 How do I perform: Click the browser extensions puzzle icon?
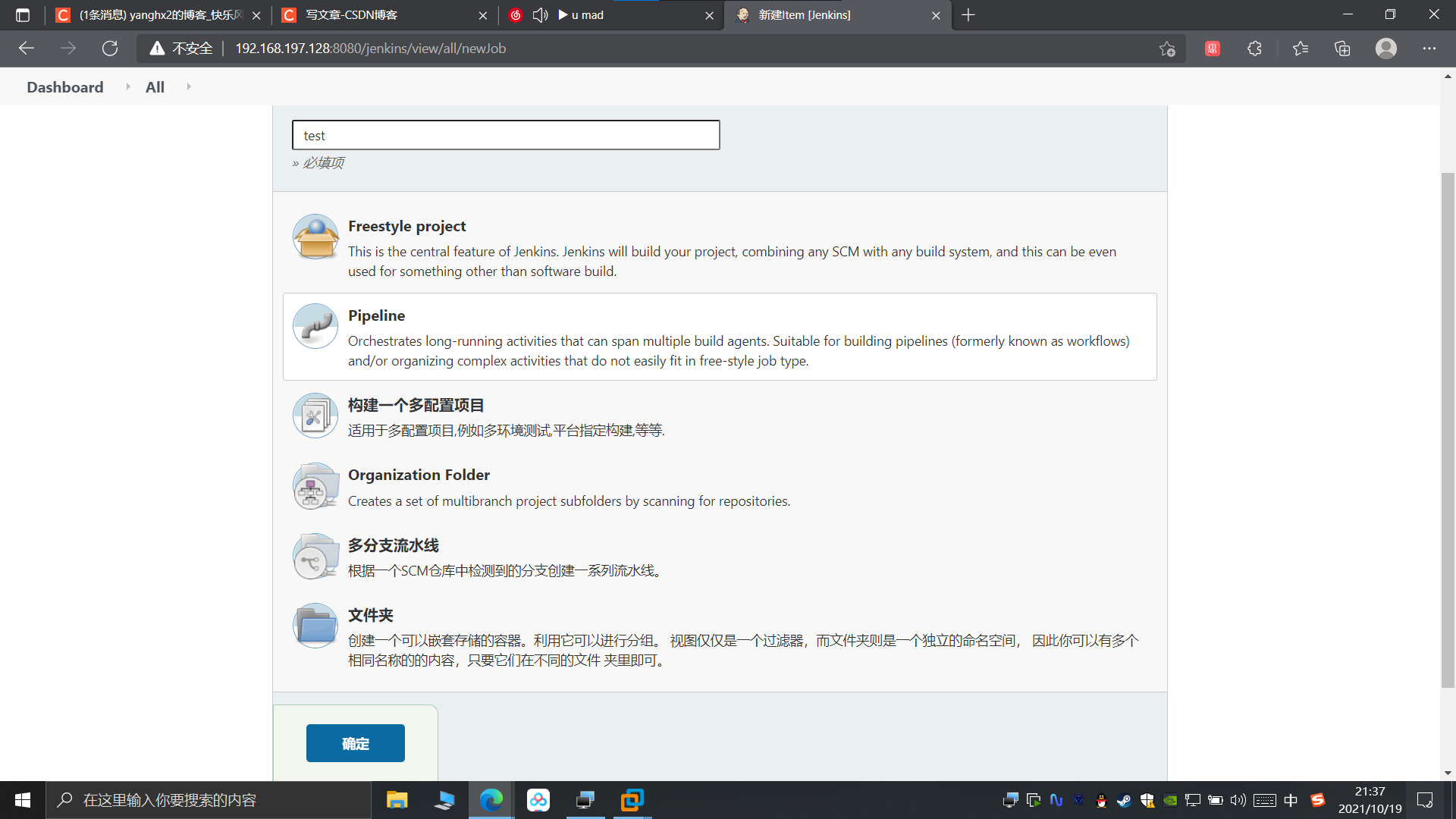tap(1254, 48)
